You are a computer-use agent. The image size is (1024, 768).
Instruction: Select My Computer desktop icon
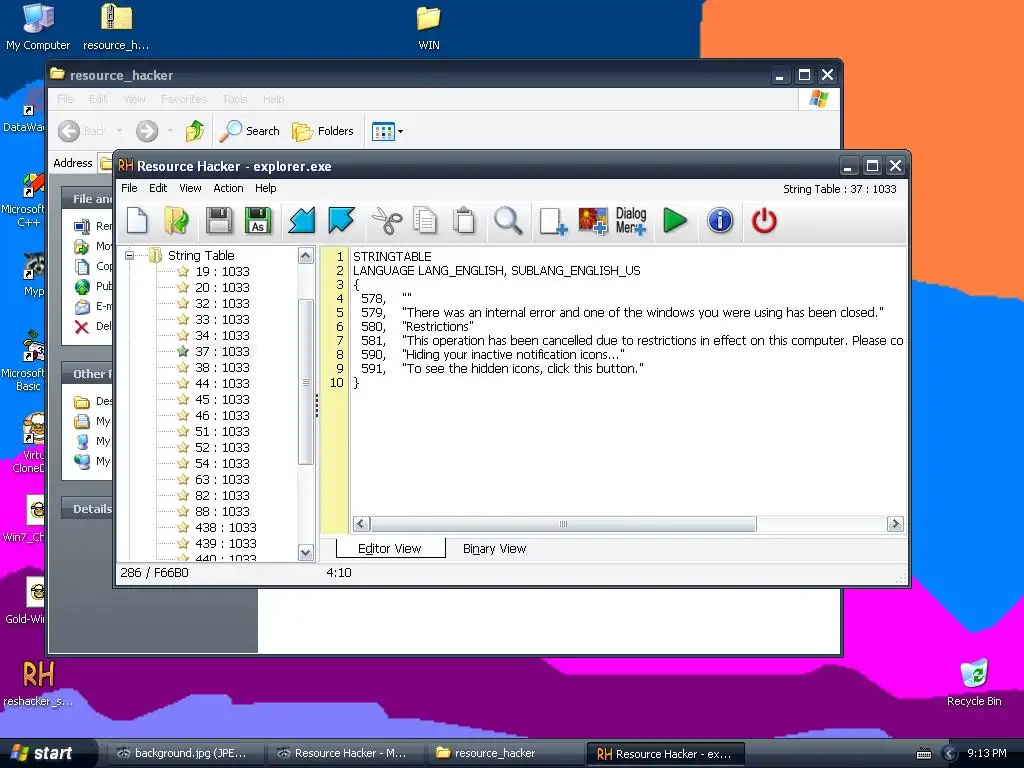point(38,27)
